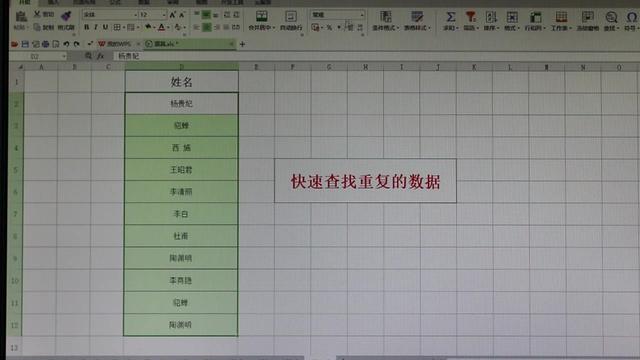This screenshot has width=640, height=360.
Task: Click the fill color bucket icon
Action: 148,27
